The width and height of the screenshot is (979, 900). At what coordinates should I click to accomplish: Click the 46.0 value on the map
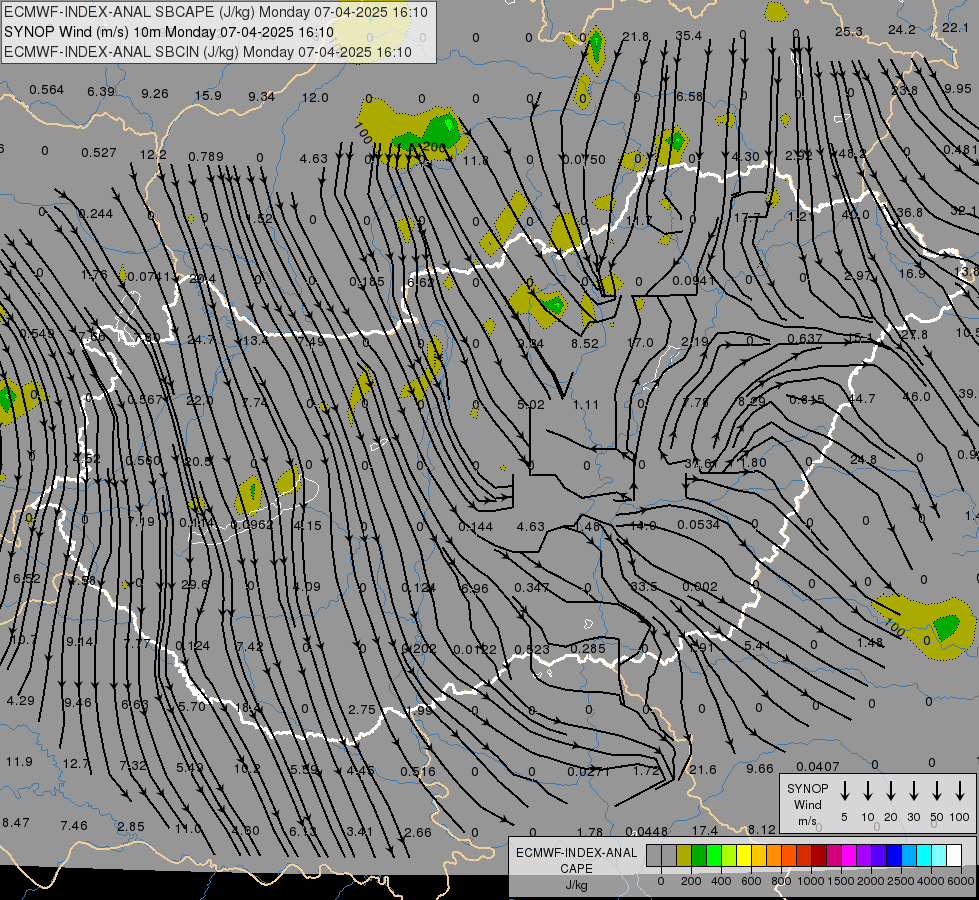click(916, 397)
